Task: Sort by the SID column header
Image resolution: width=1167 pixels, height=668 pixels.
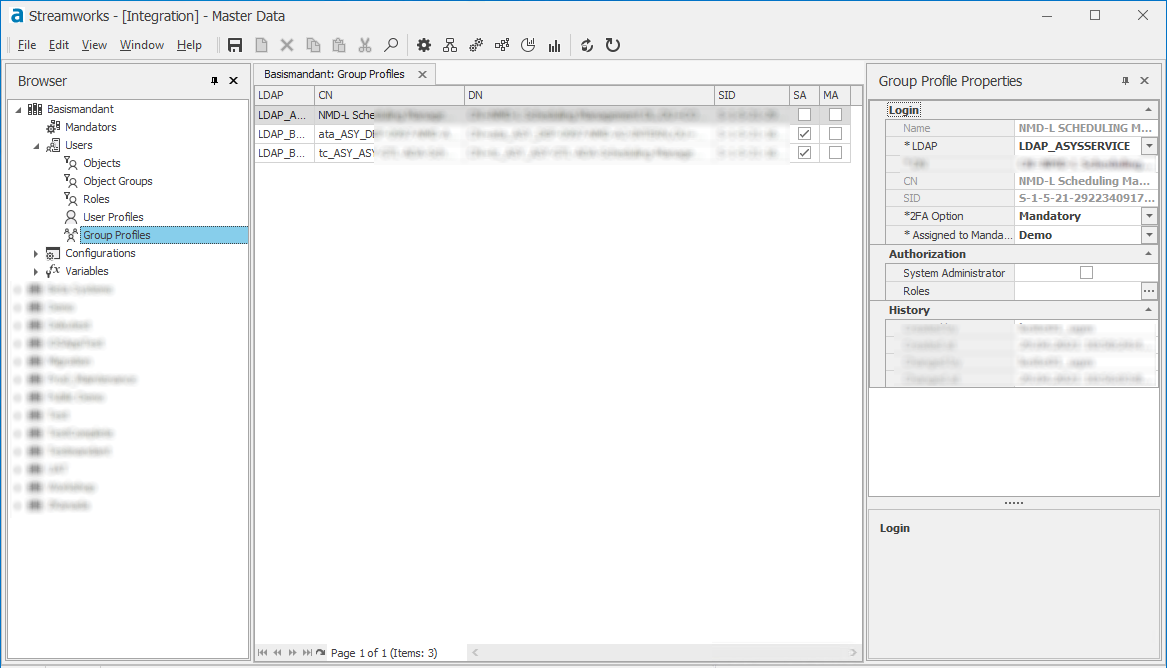Action: 752,95
